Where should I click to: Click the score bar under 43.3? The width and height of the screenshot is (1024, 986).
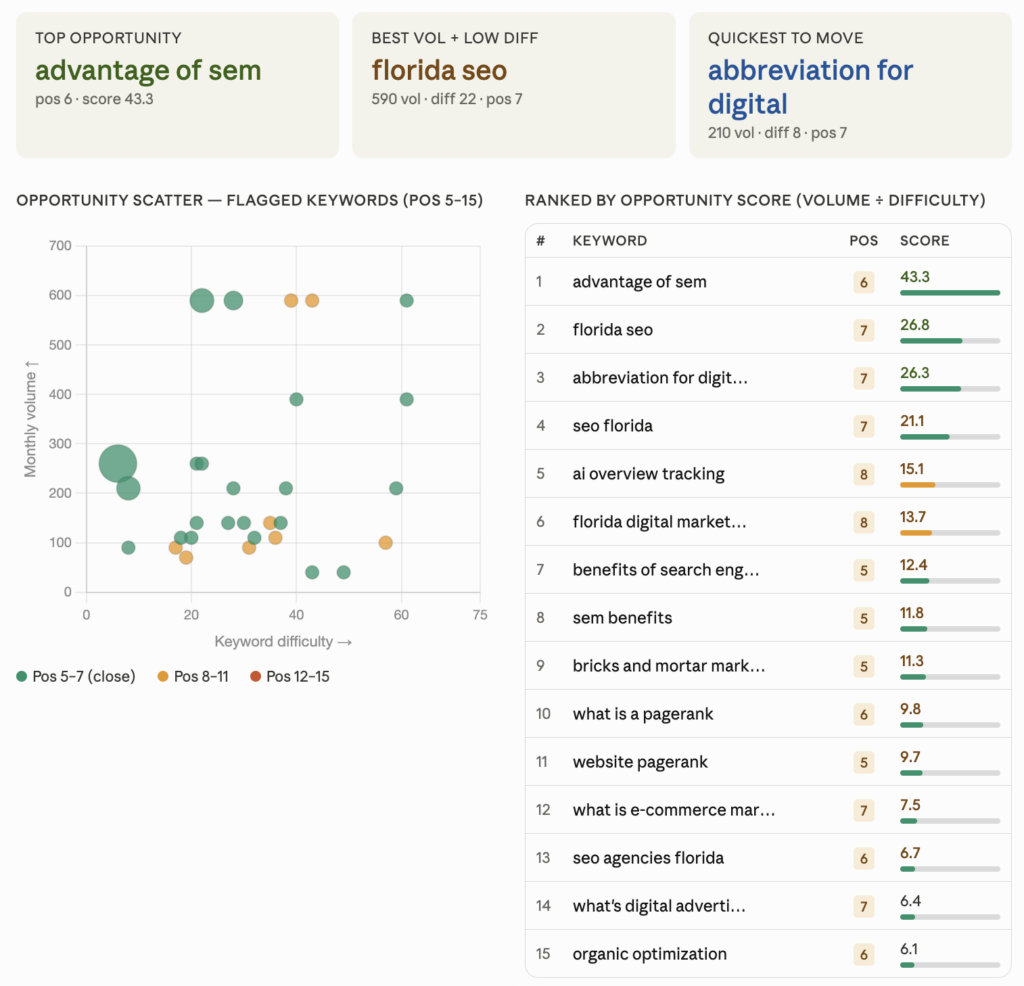click(950, 293)
